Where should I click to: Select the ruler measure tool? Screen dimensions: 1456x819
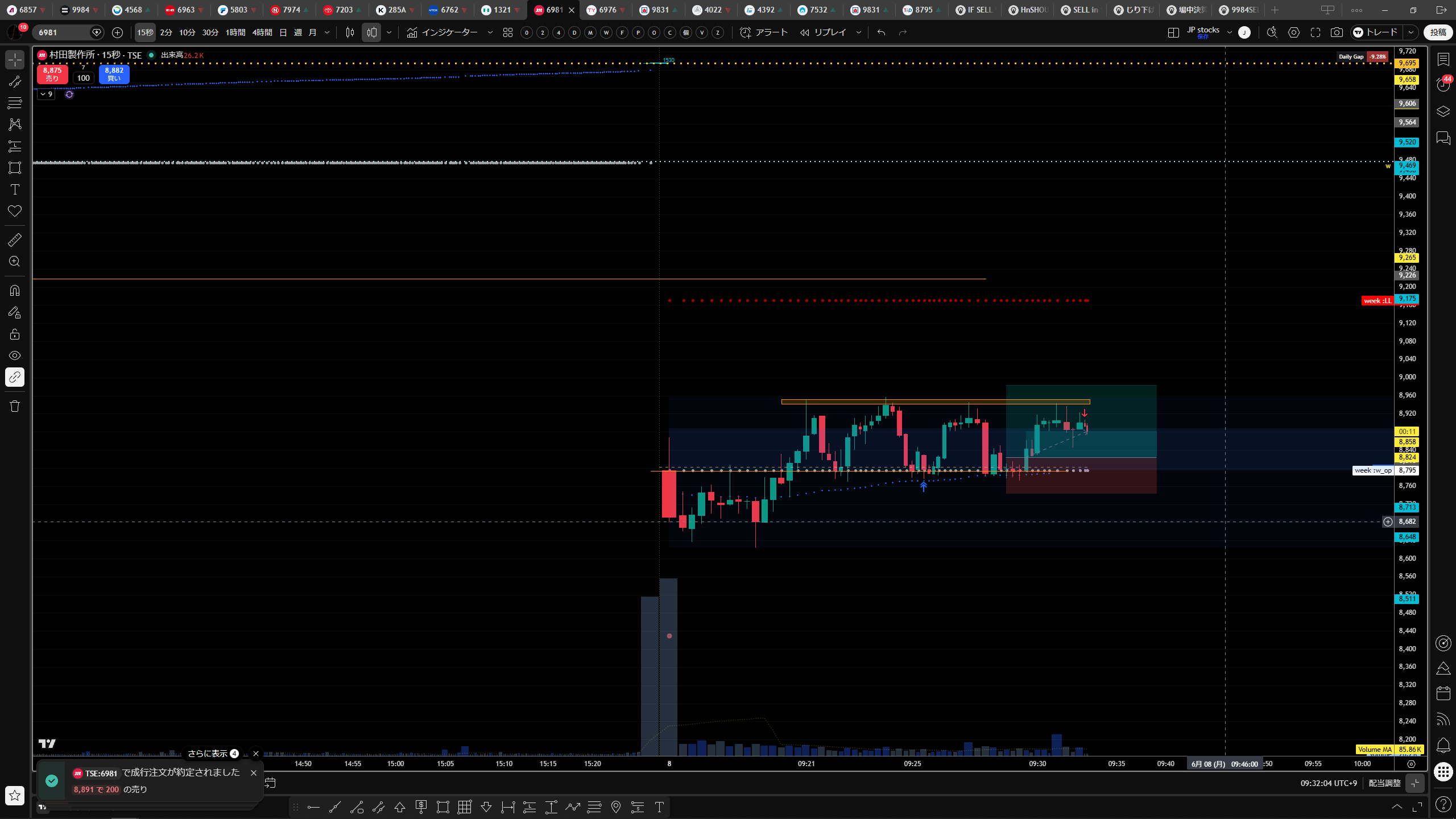pyautogui.click(x=15, y=240)
